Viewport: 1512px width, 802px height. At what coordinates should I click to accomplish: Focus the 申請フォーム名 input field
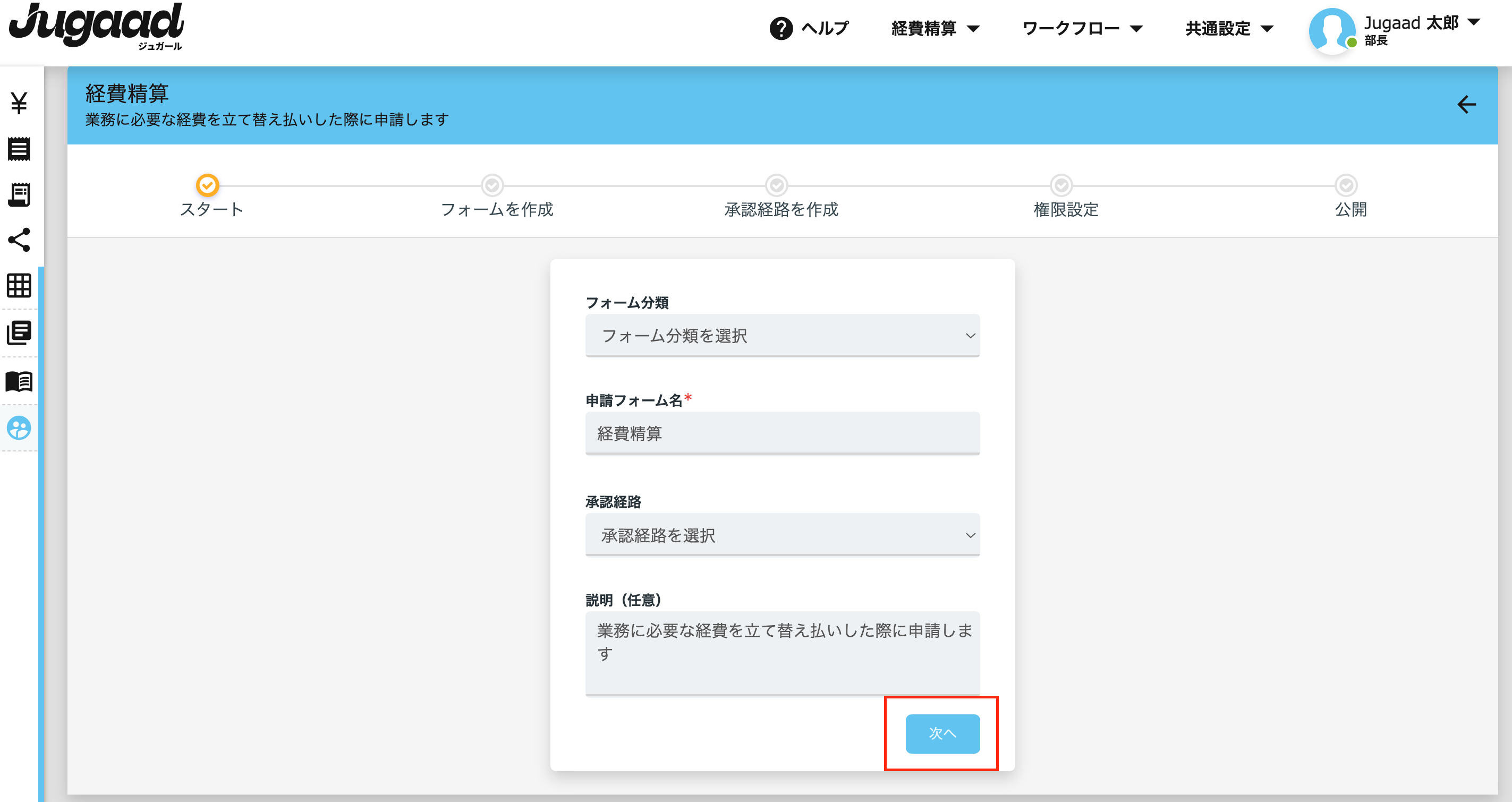click(x=783, y=433)
